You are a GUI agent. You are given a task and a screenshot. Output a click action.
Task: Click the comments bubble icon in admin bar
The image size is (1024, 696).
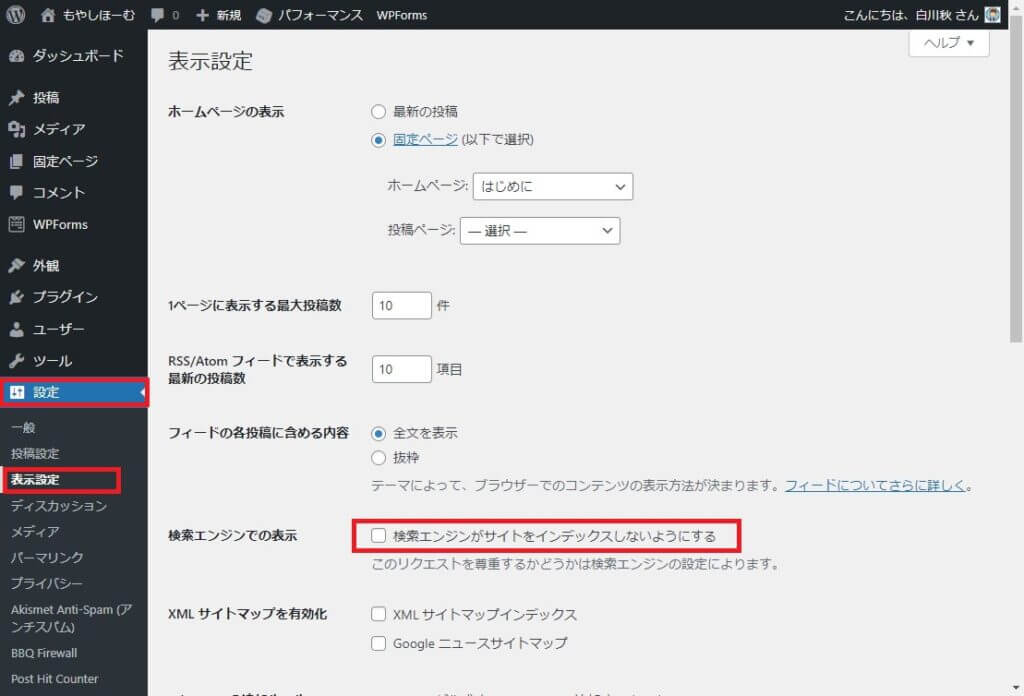[x=157, y=15]
